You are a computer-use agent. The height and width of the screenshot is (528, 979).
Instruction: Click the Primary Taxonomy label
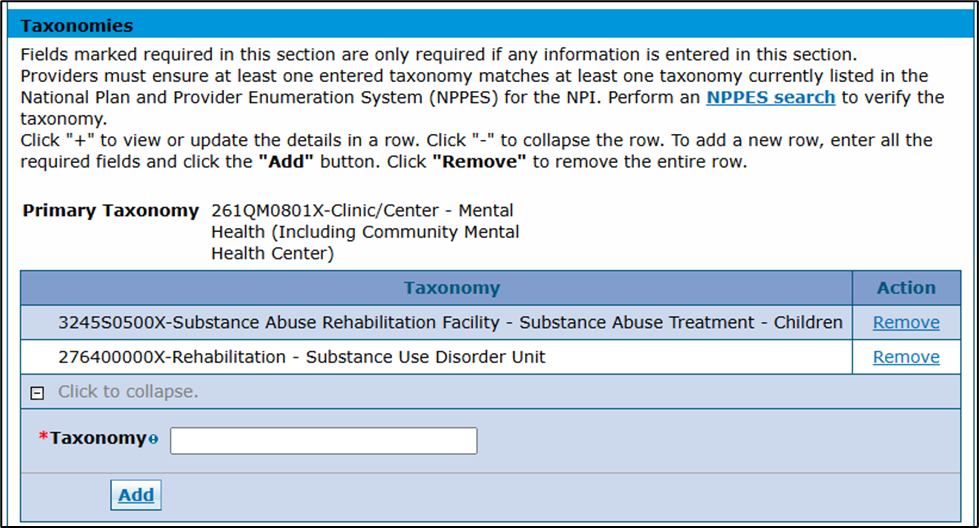[111, 211]
